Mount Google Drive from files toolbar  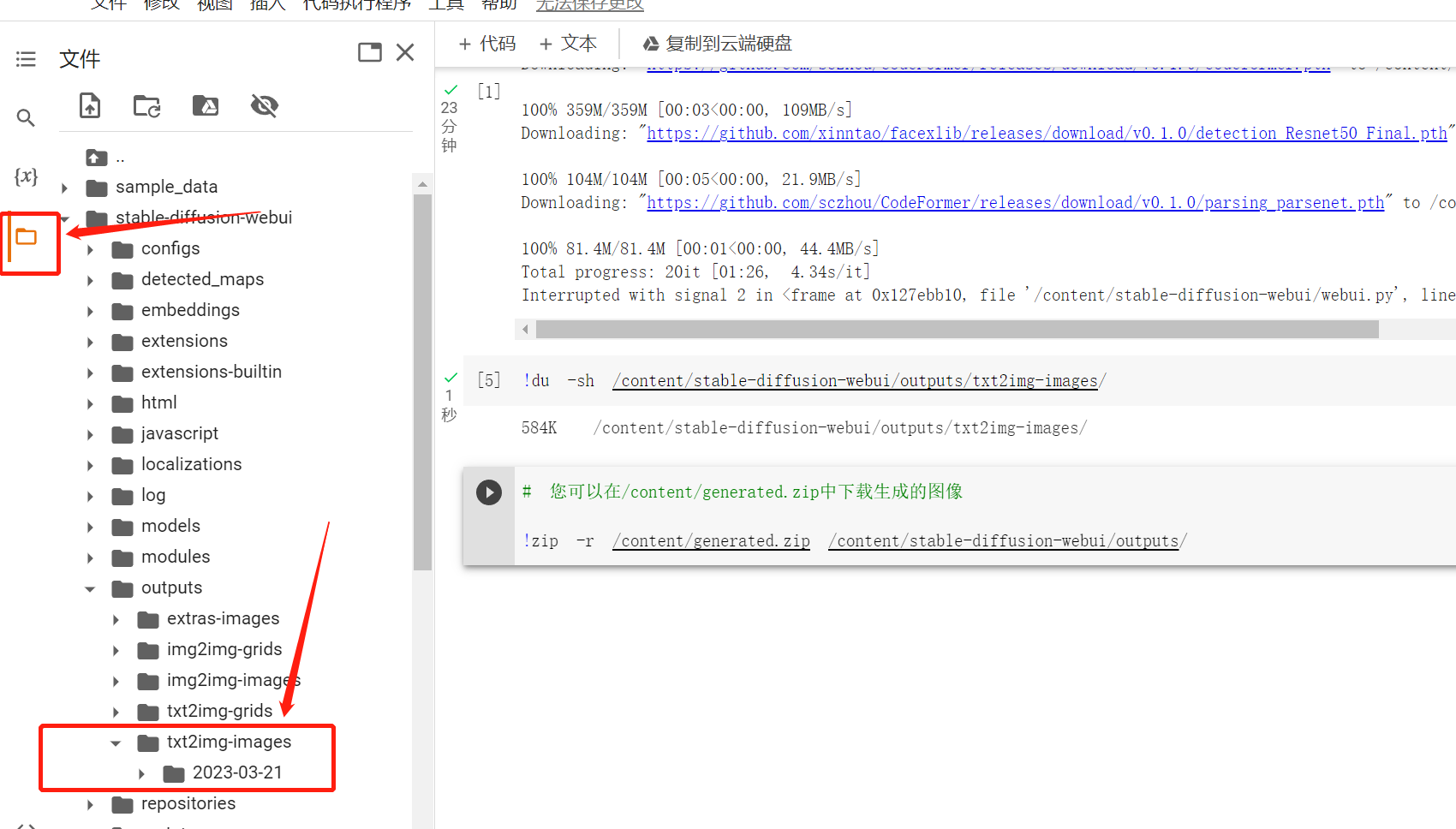click(206, 106)
